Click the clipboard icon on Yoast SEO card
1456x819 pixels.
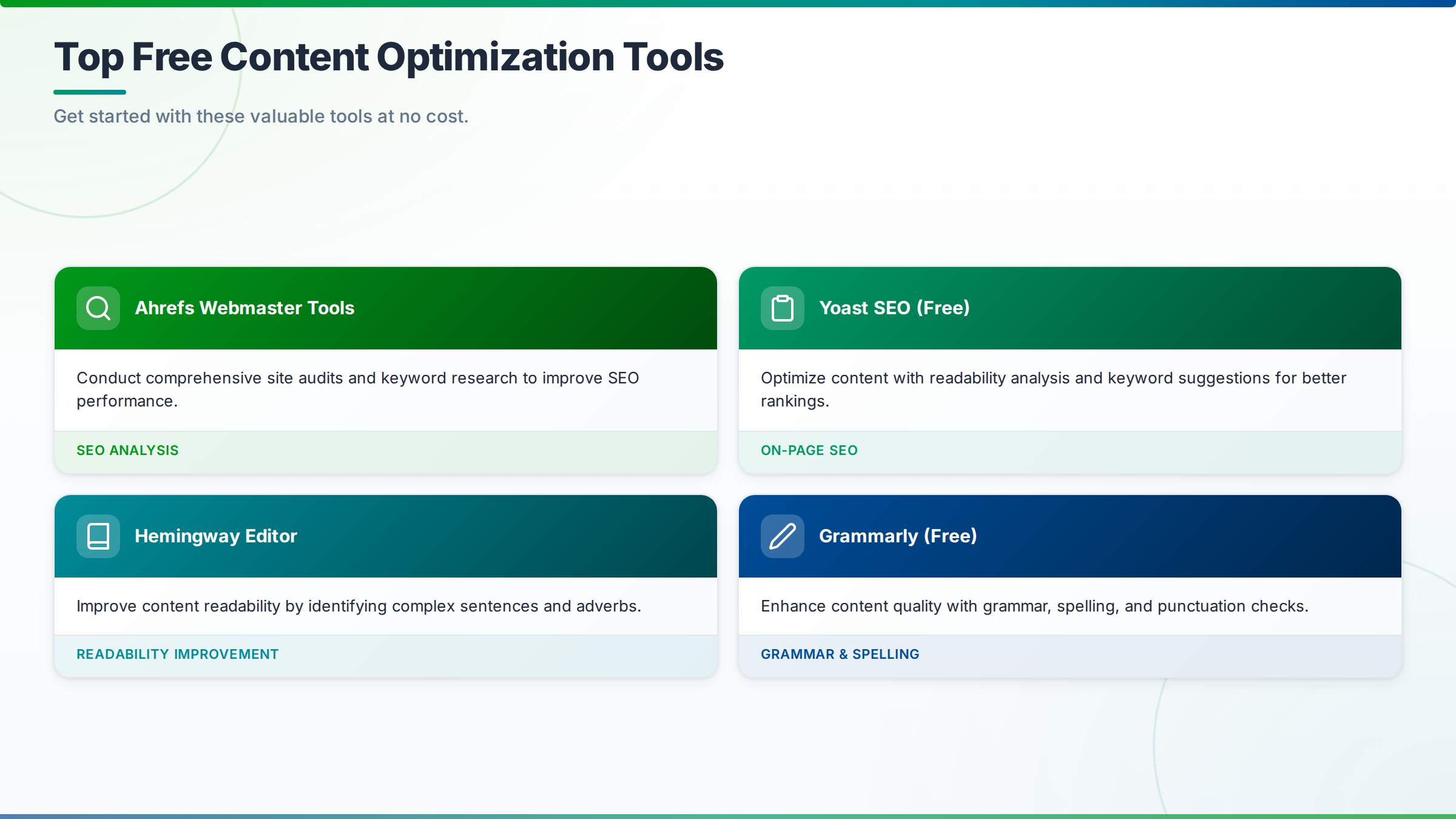(782, 308)
